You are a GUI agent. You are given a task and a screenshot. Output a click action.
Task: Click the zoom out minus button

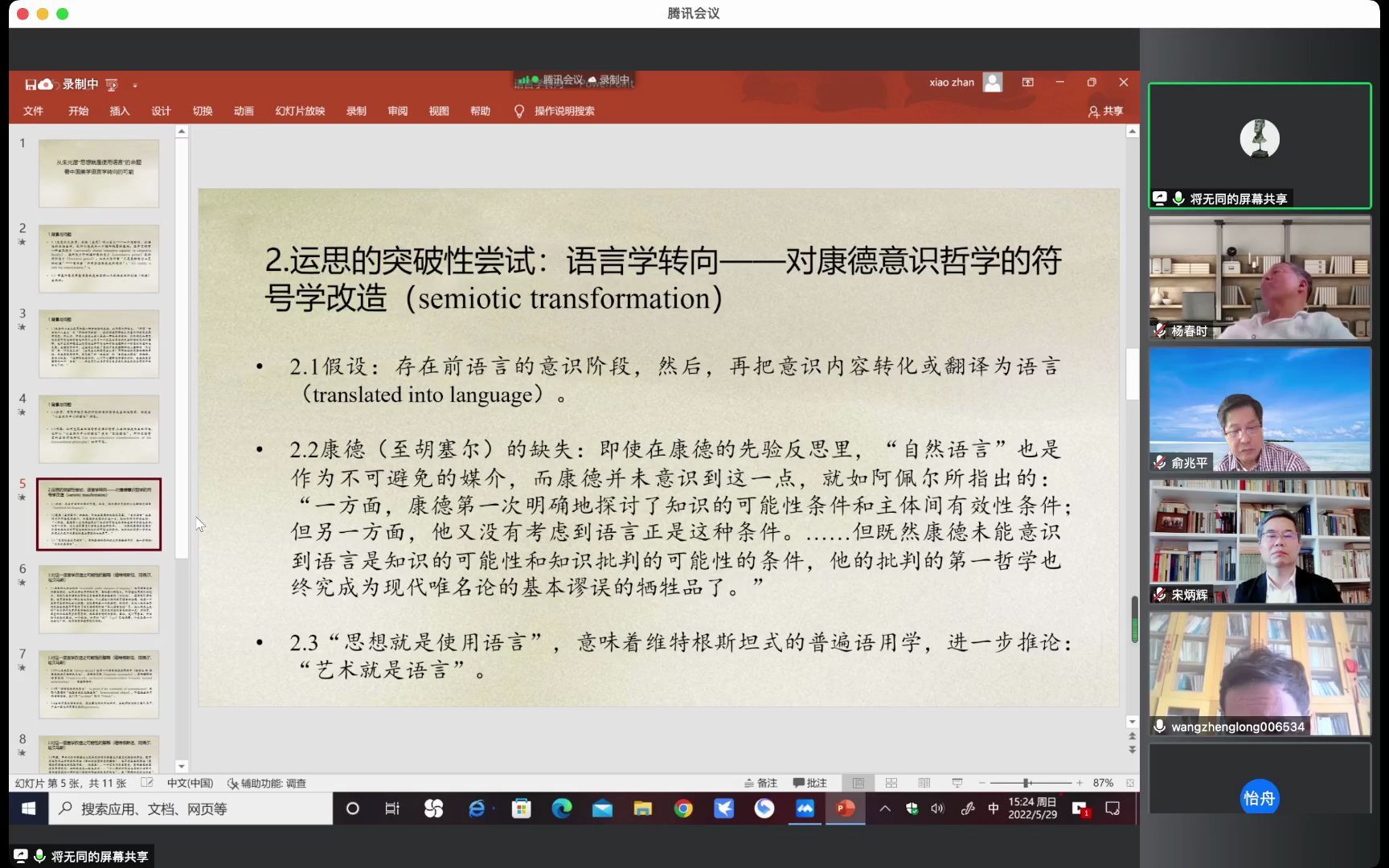click(982, 783)
